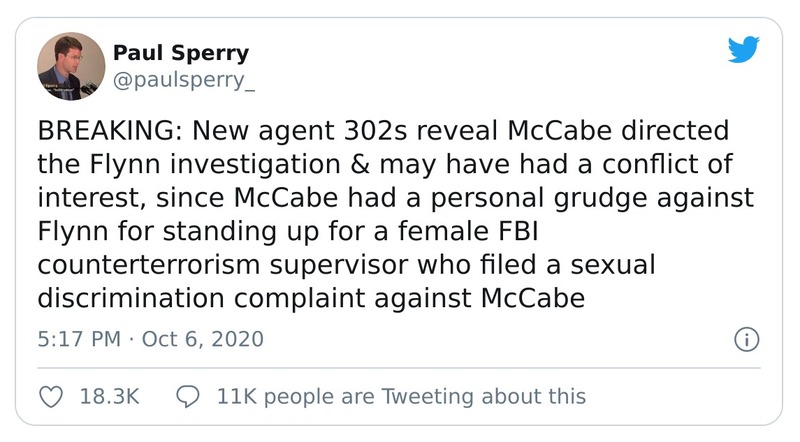Image resolution: width=800 pixels, height=442 pixels.
Task: Open "11K people are Tweeting about this"
Action: tap(401, 396)
